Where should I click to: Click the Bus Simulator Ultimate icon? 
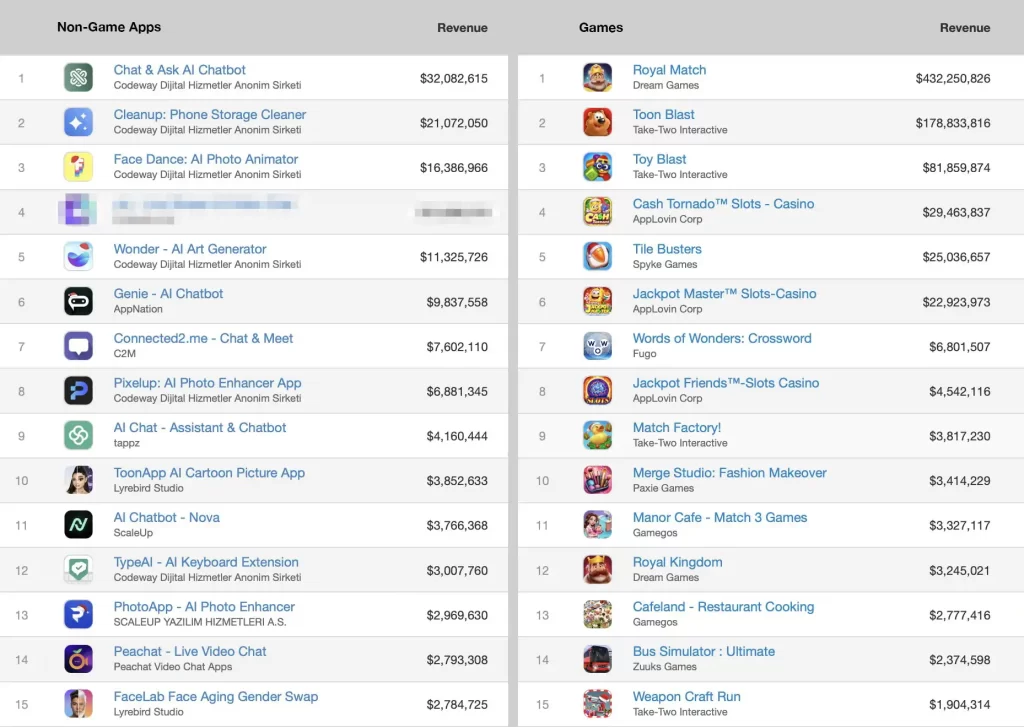597,659
